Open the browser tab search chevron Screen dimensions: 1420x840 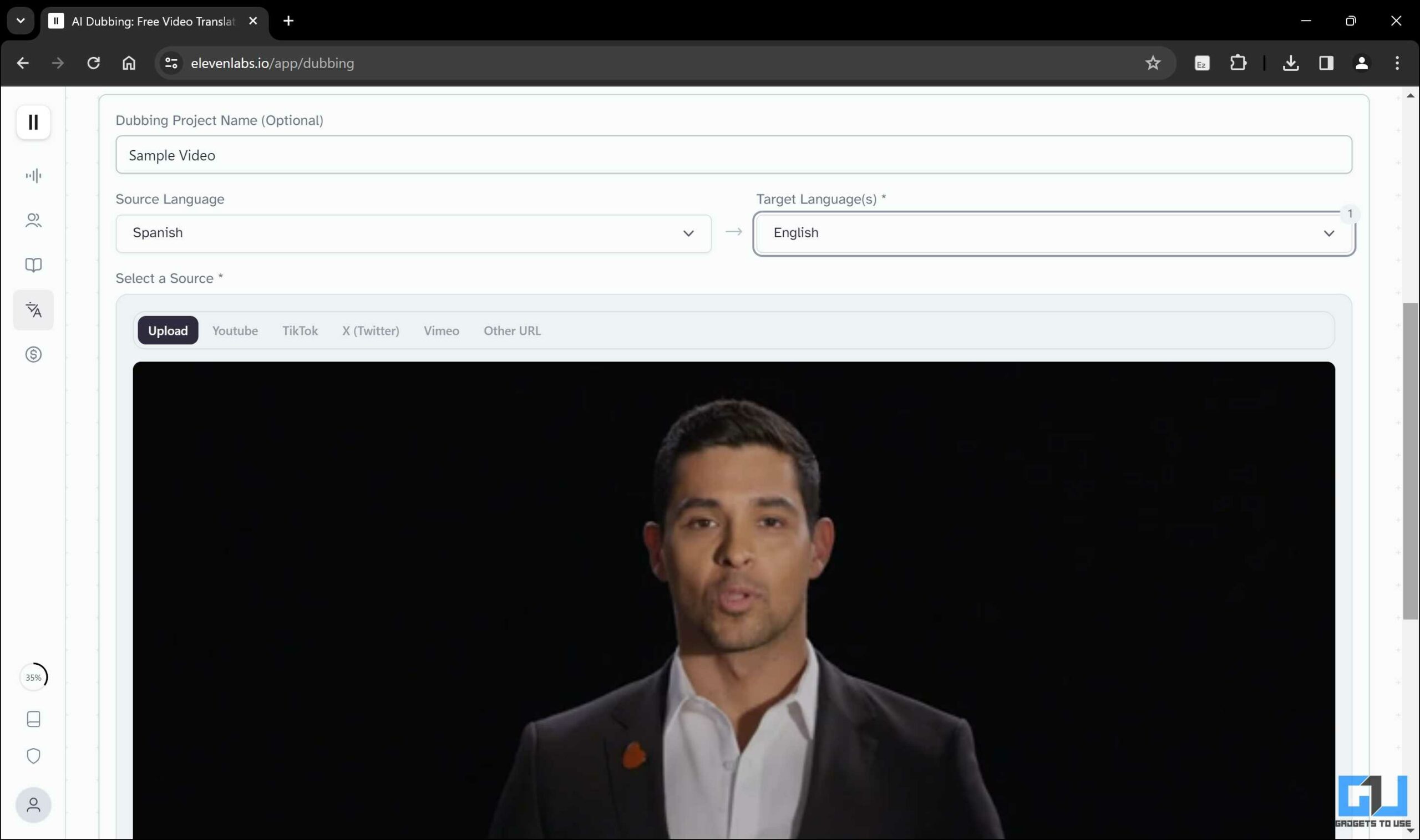coord(21,21)
